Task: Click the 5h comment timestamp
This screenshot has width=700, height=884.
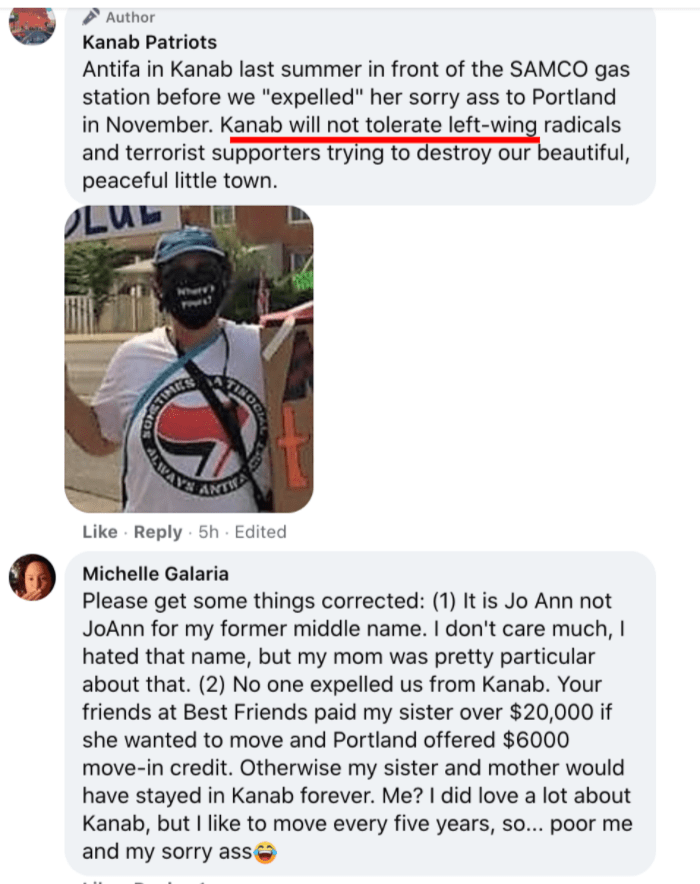Action: click(208, 532)
